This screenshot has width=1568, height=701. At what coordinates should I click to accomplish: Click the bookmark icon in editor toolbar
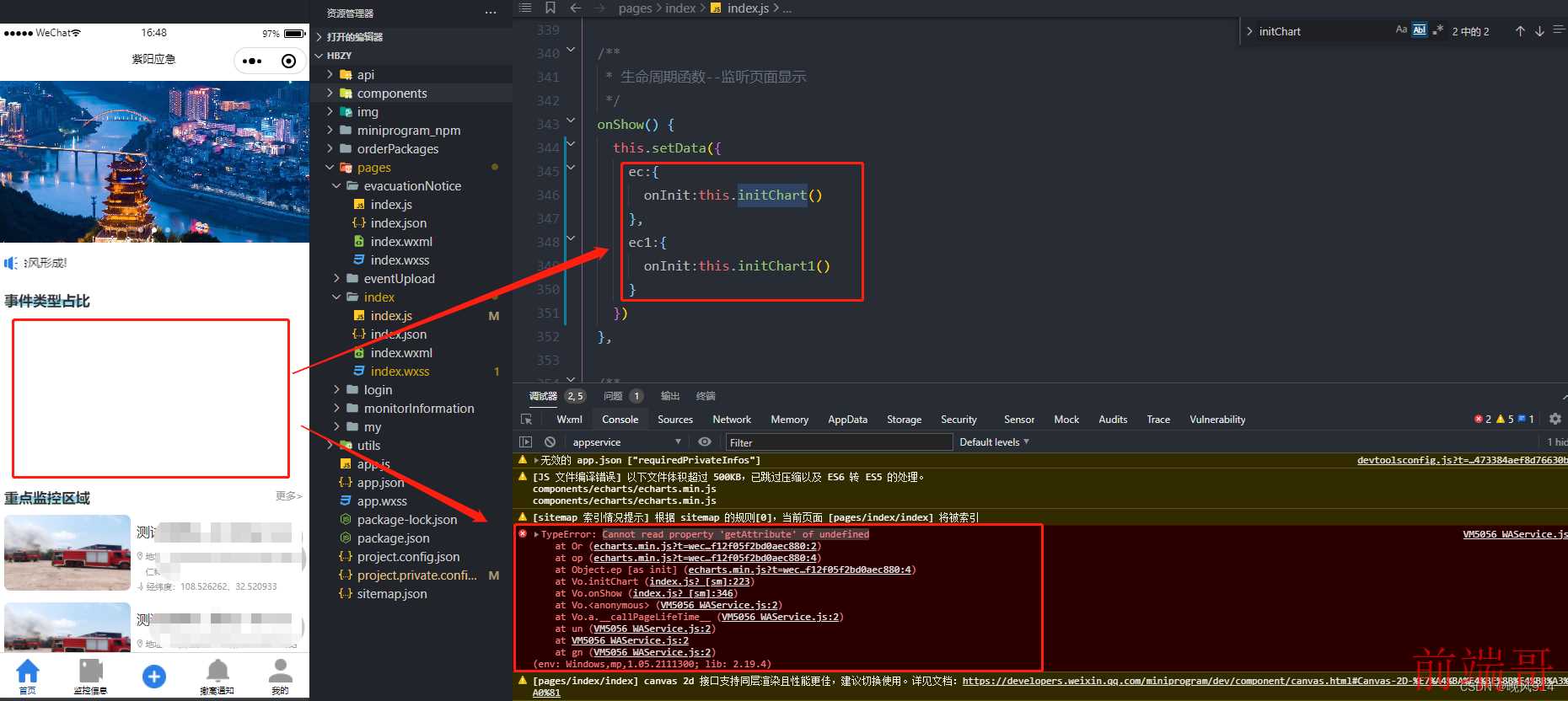coord(550,8)
